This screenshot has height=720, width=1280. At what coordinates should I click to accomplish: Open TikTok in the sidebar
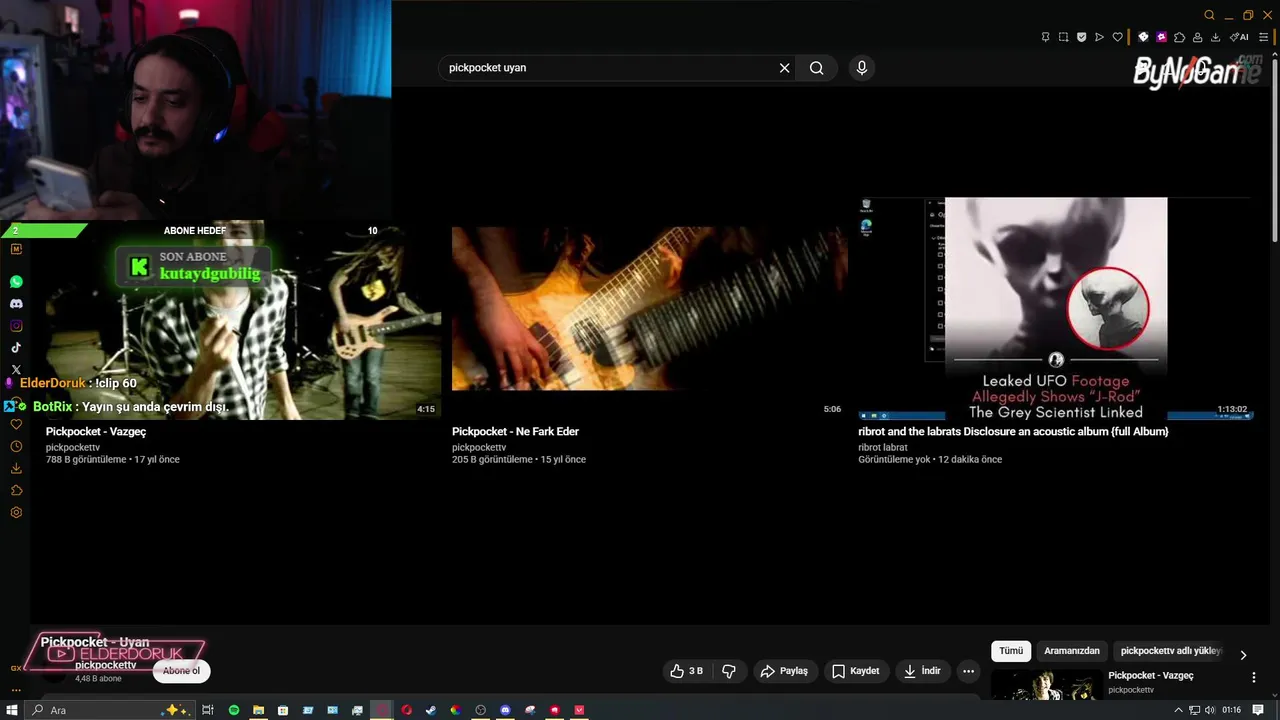click(16, 348)
